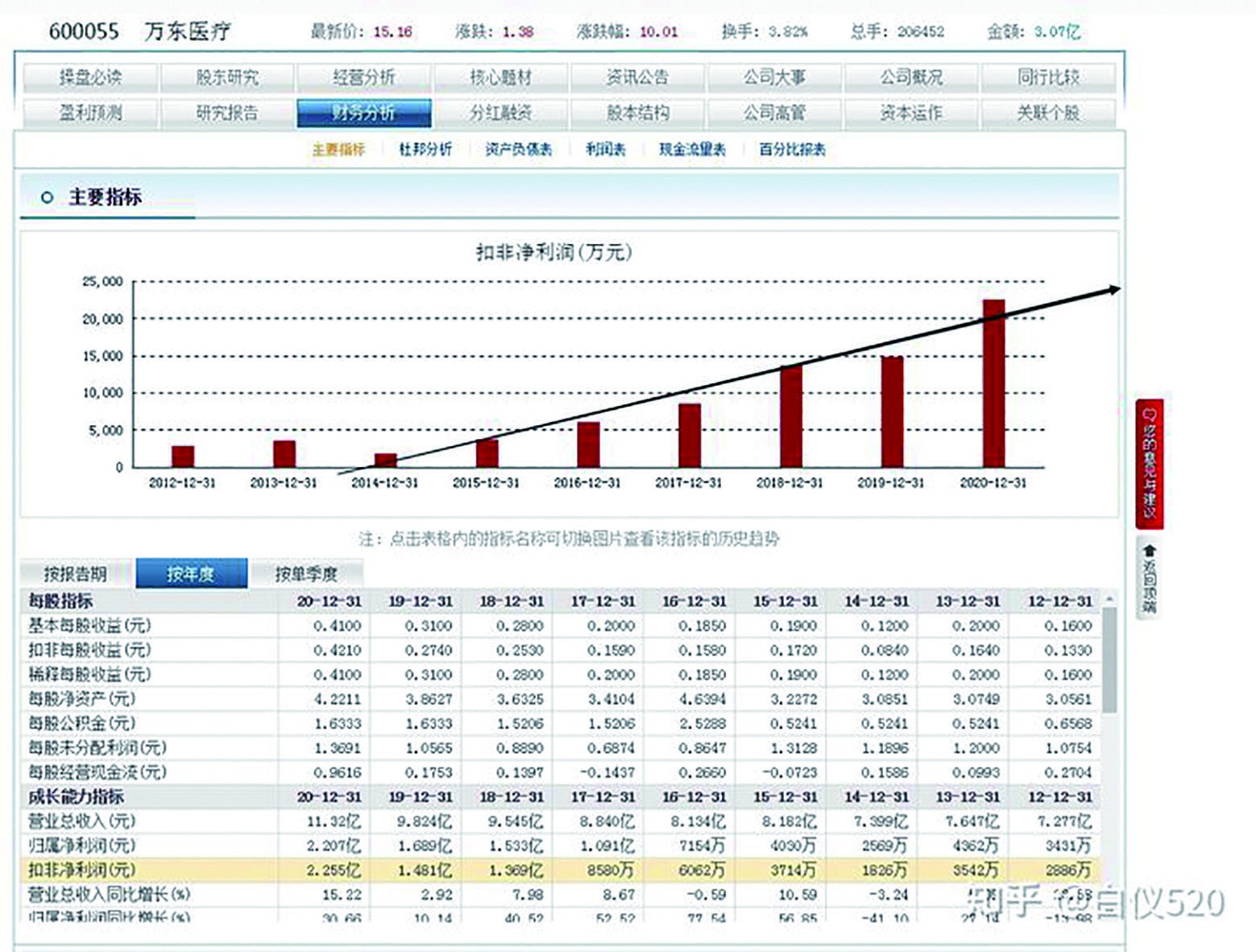Click the heart icon on the red sidebar
The height and width of the screenshot is (952, 1256).
1151,413
